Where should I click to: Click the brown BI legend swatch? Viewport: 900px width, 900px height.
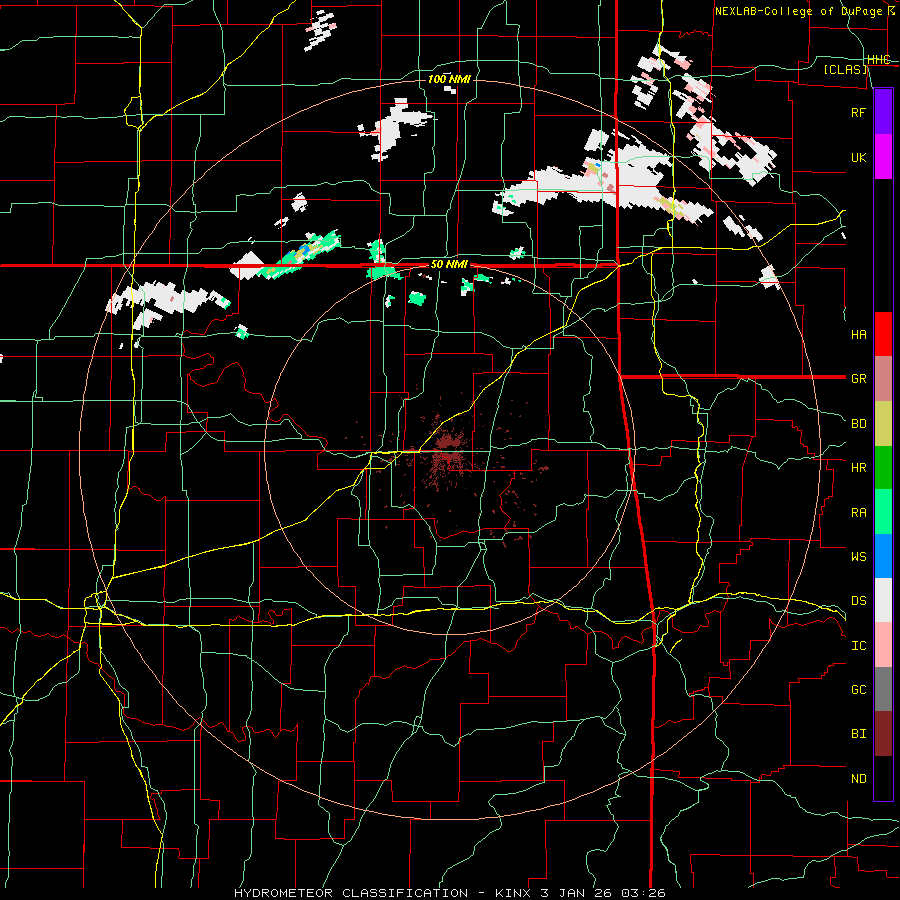click(x=883, y=734)
